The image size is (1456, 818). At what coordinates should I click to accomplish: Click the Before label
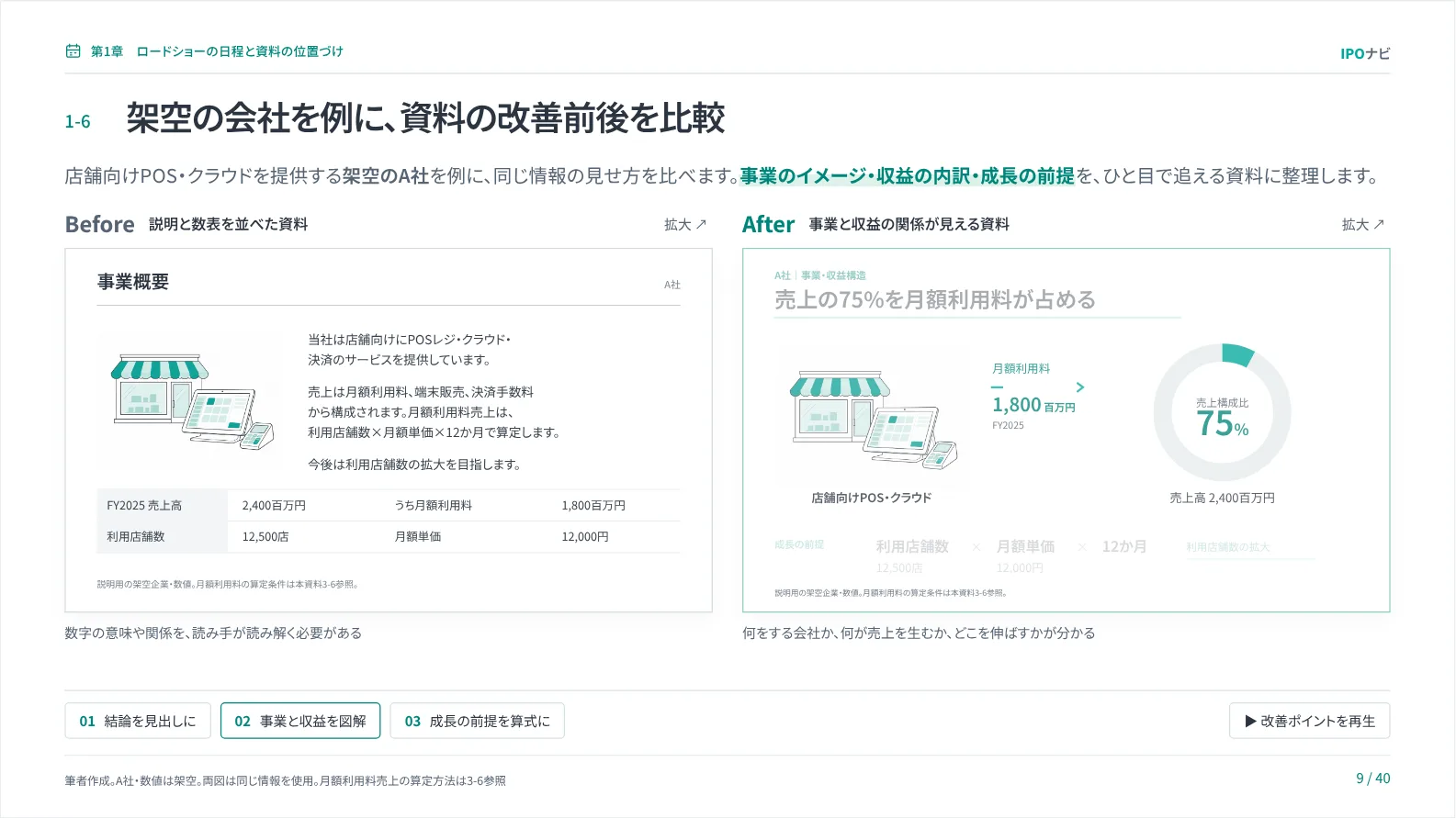point(100,225)
